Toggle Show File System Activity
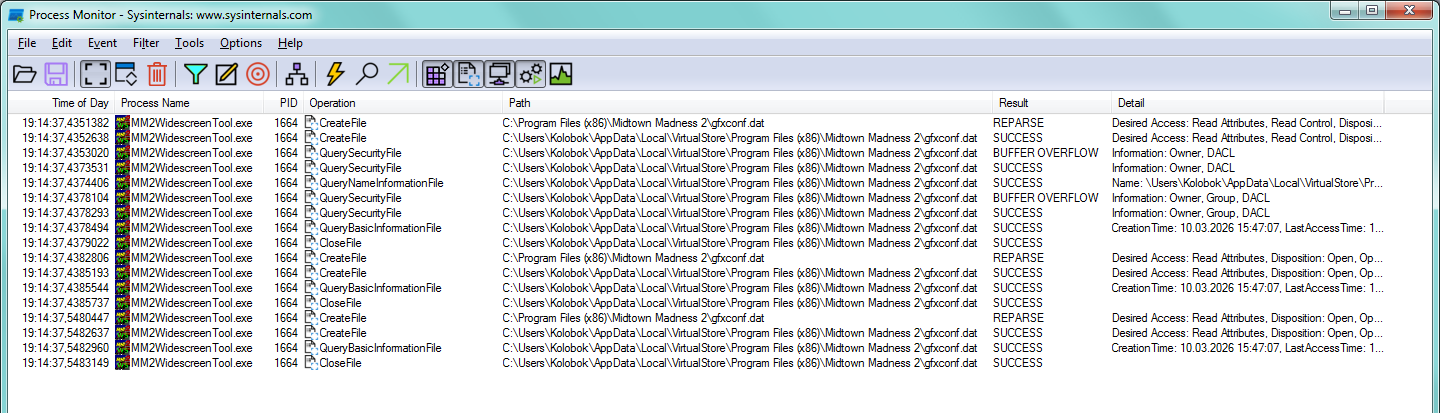Image resolution: width=1440 pixels, height=413 pixels. [469, 73]
